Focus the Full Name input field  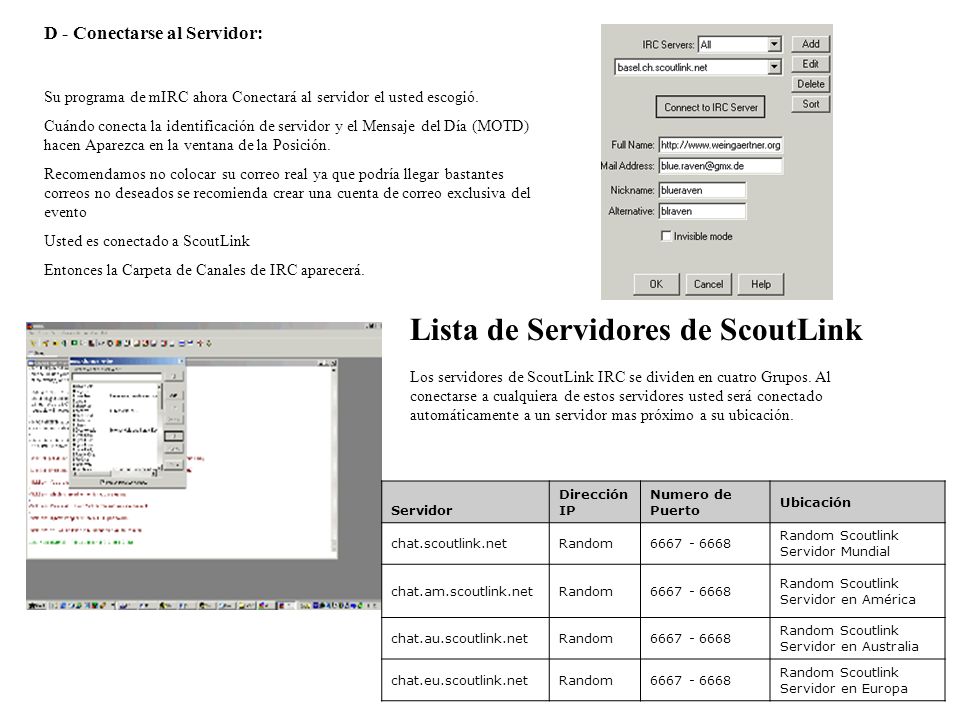pyautogui.click(x=721, y=145)
